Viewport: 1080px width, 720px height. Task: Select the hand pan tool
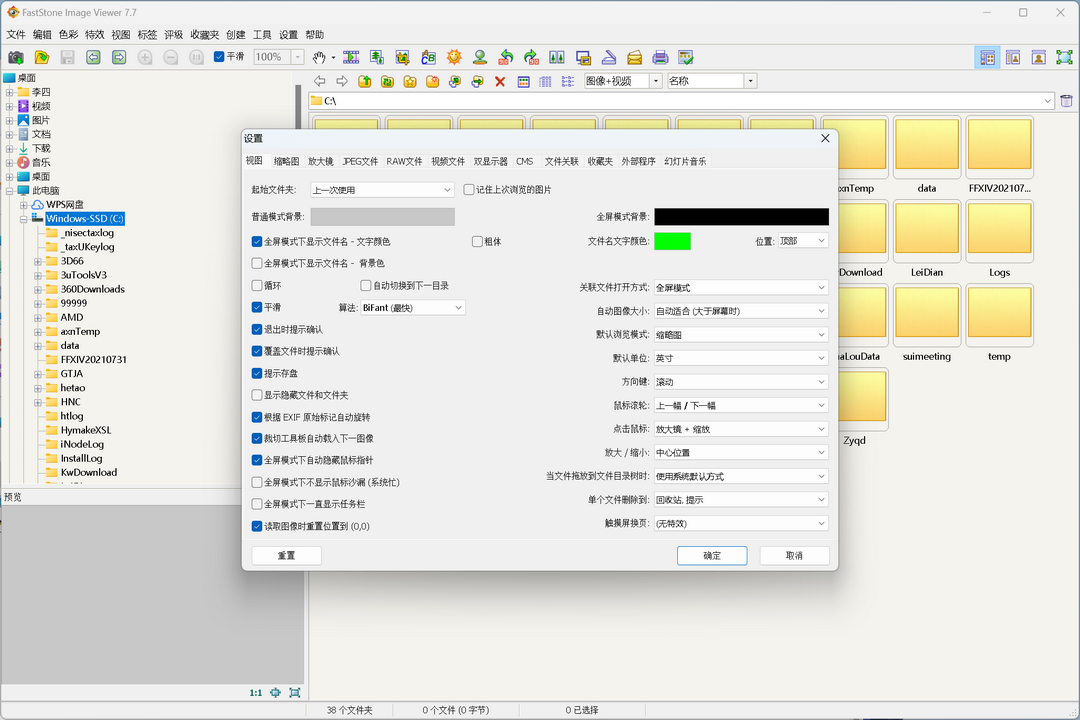tap(317, 57)
